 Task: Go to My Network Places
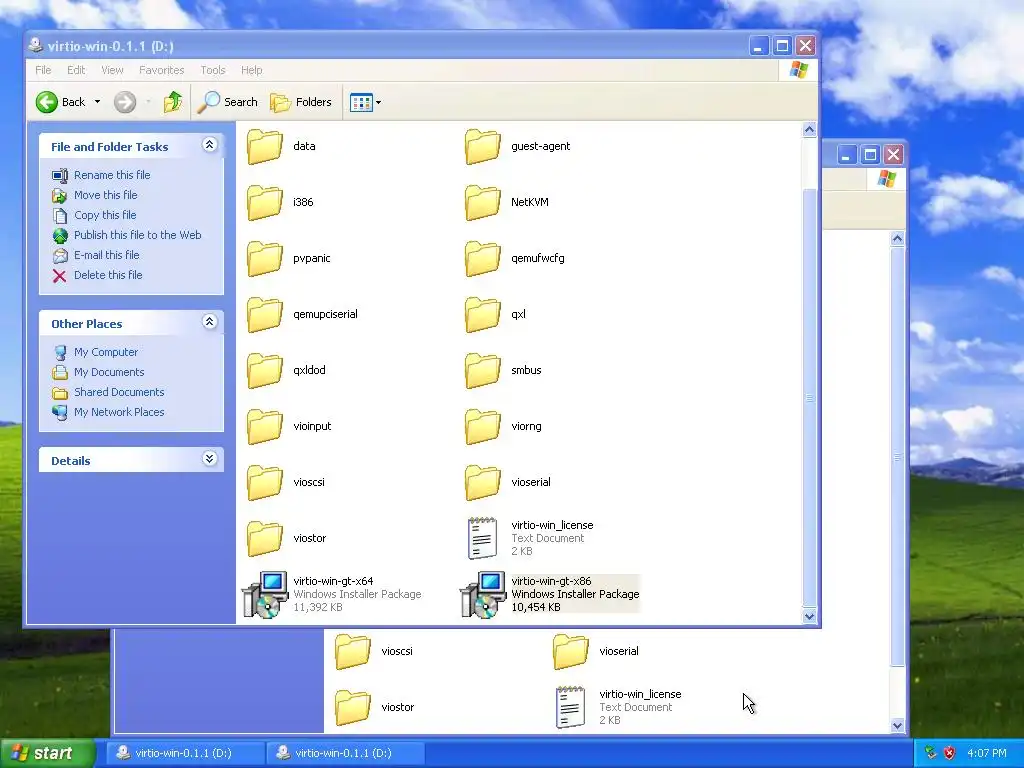108,412
